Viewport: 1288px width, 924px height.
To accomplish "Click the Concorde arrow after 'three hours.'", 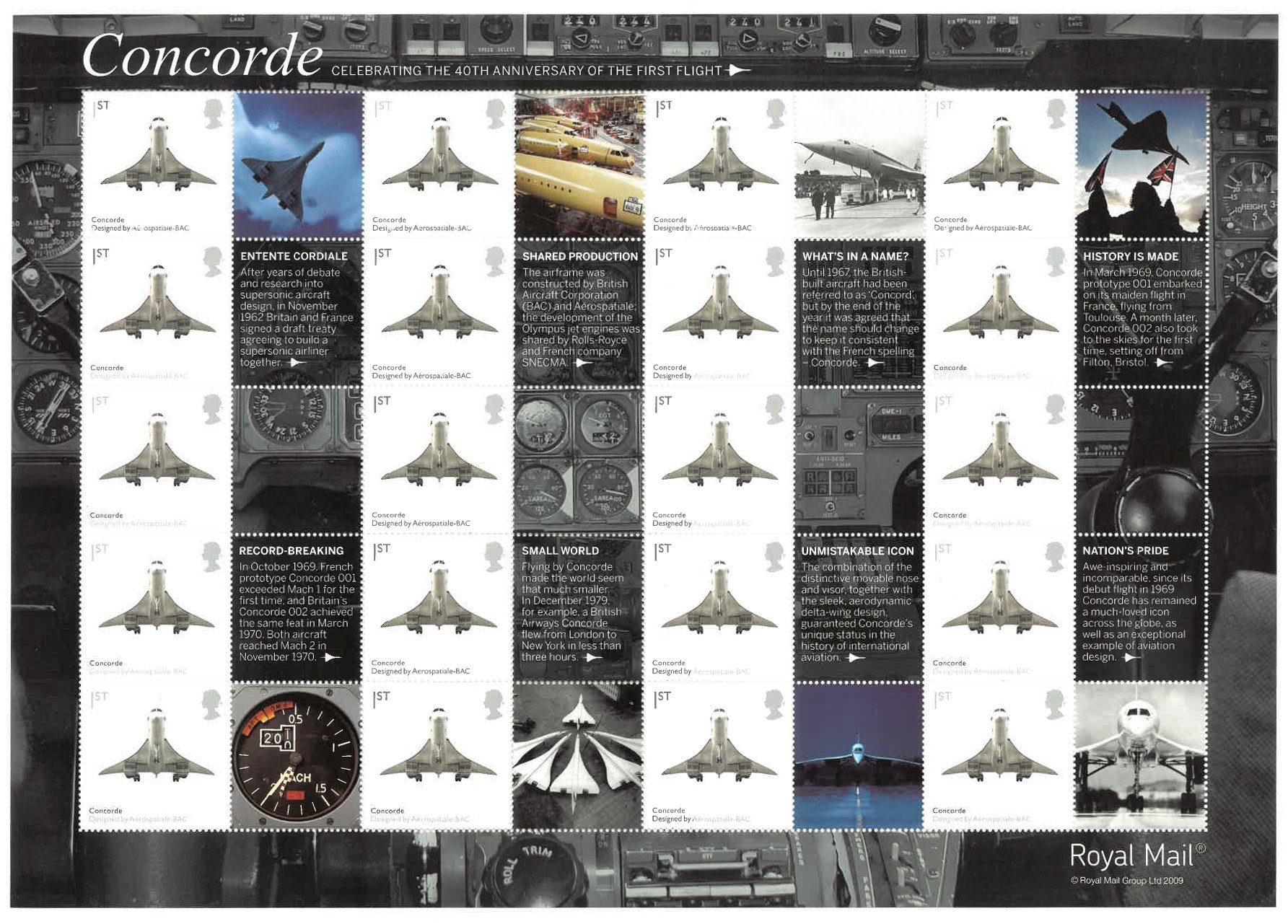I will tap(592, 657).
